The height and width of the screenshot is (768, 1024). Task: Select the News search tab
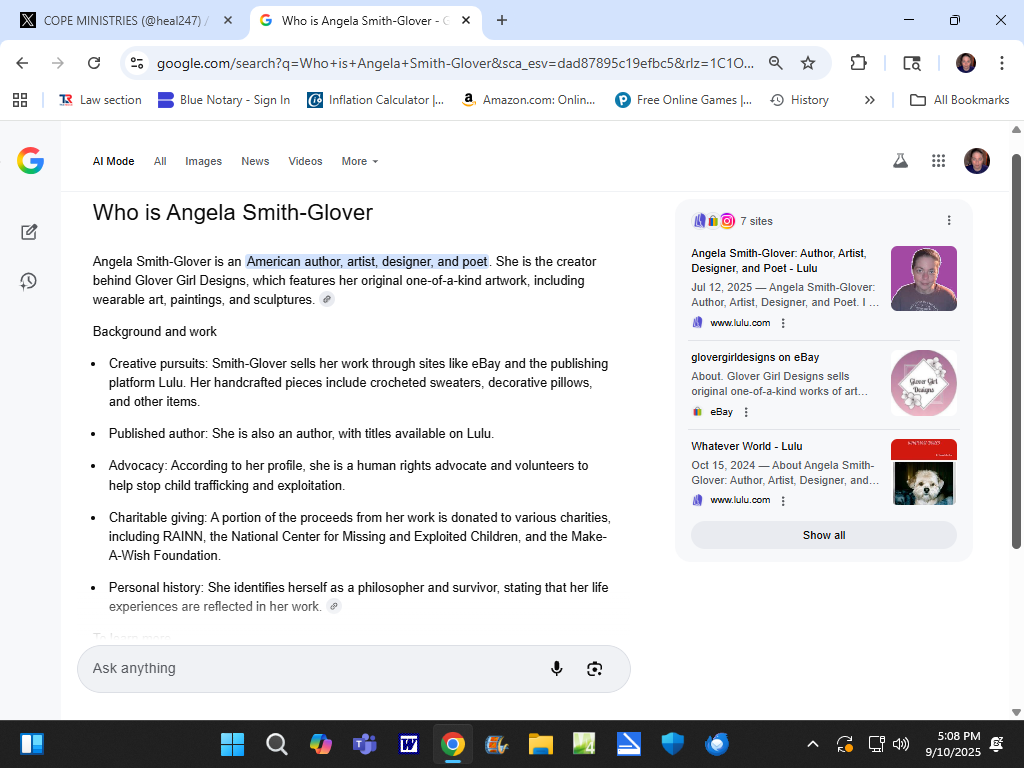255,161
